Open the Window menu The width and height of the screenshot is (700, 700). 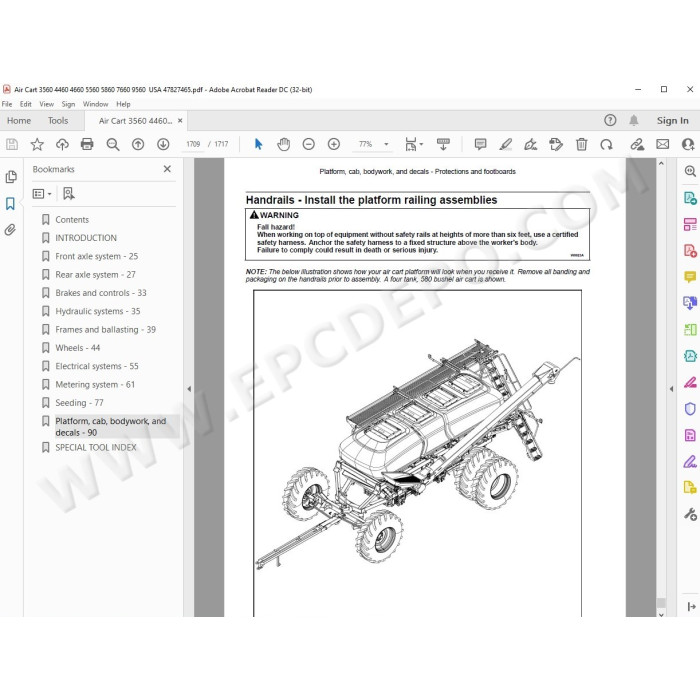tap(96, 104)
